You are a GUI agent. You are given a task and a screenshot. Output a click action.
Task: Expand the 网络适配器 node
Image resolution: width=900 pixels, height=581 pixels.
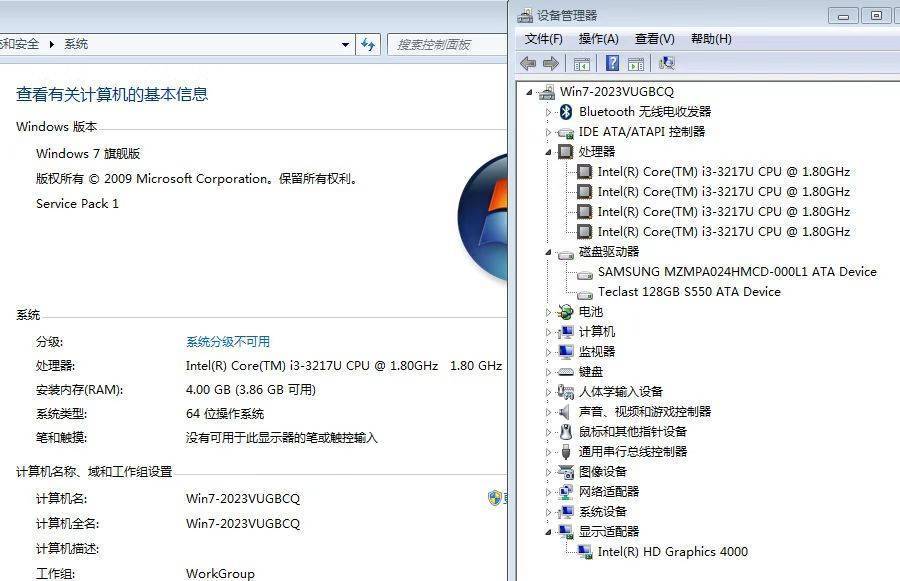coord(548,492)
